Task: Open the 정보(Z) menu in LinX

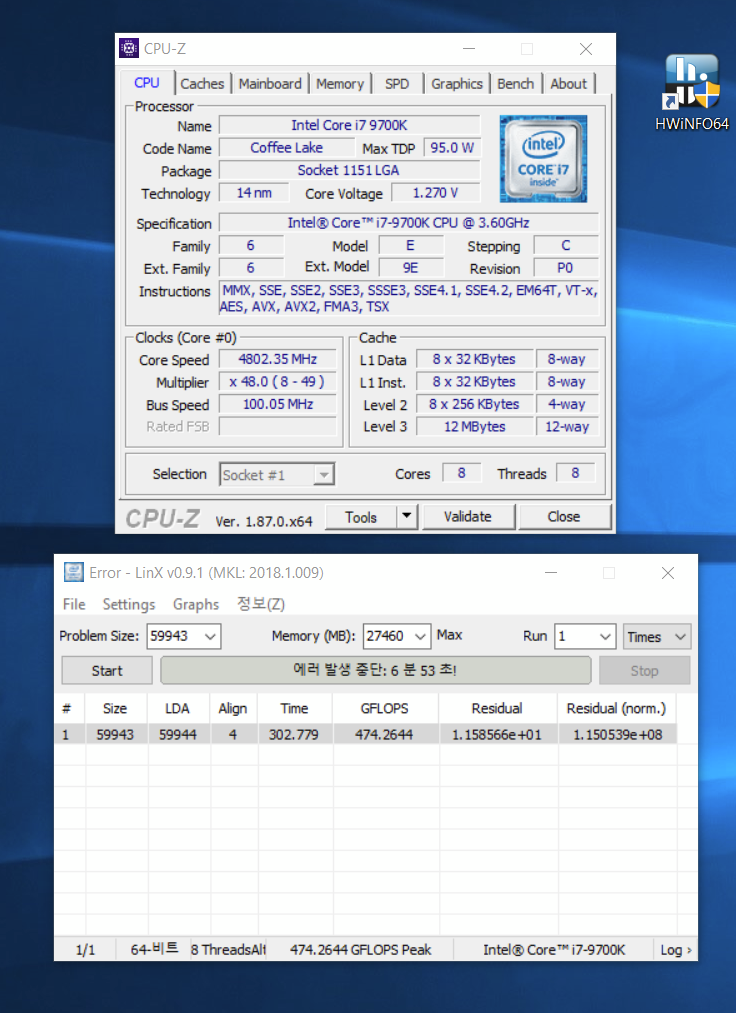Action: pos(260,604)
